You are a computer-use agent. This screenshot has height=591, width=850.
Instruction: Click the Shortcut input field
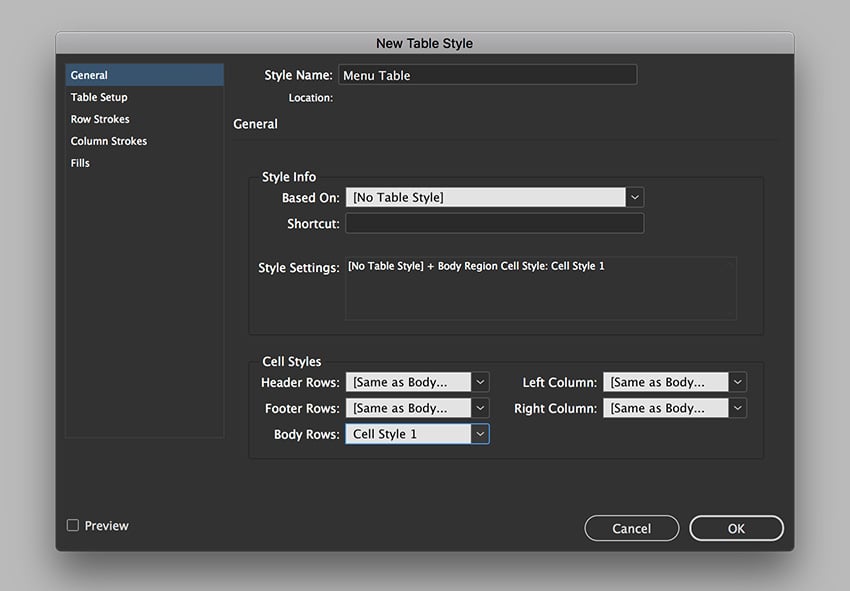[494, 222]
